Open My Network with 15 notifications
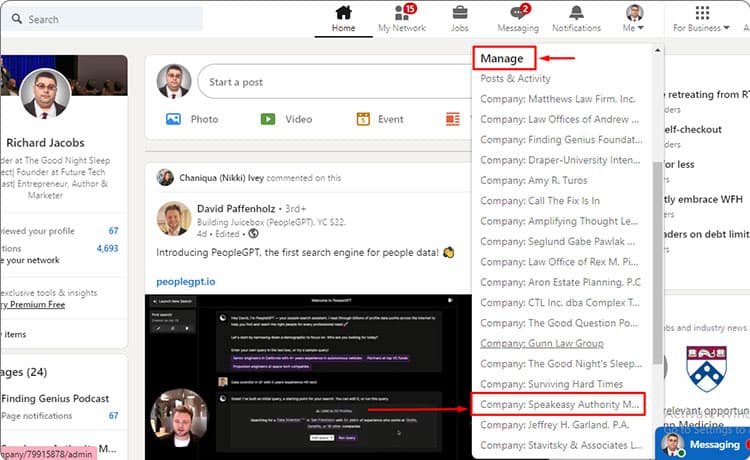The width and height of the screenshot is (750, 460). tap(402, 18)
